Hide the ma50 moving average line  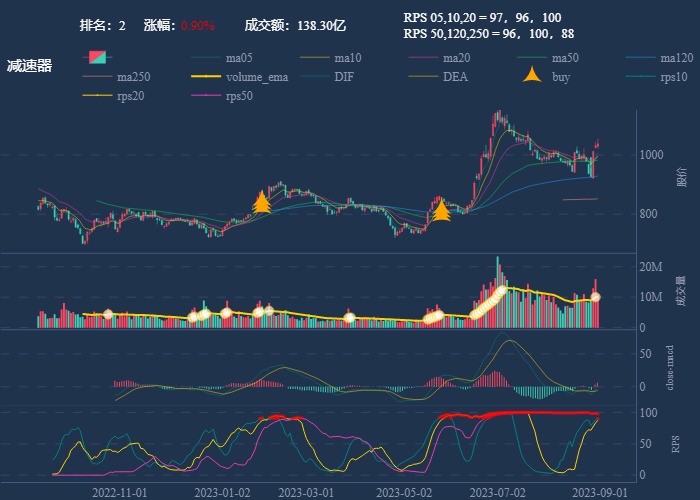[533, 58]
